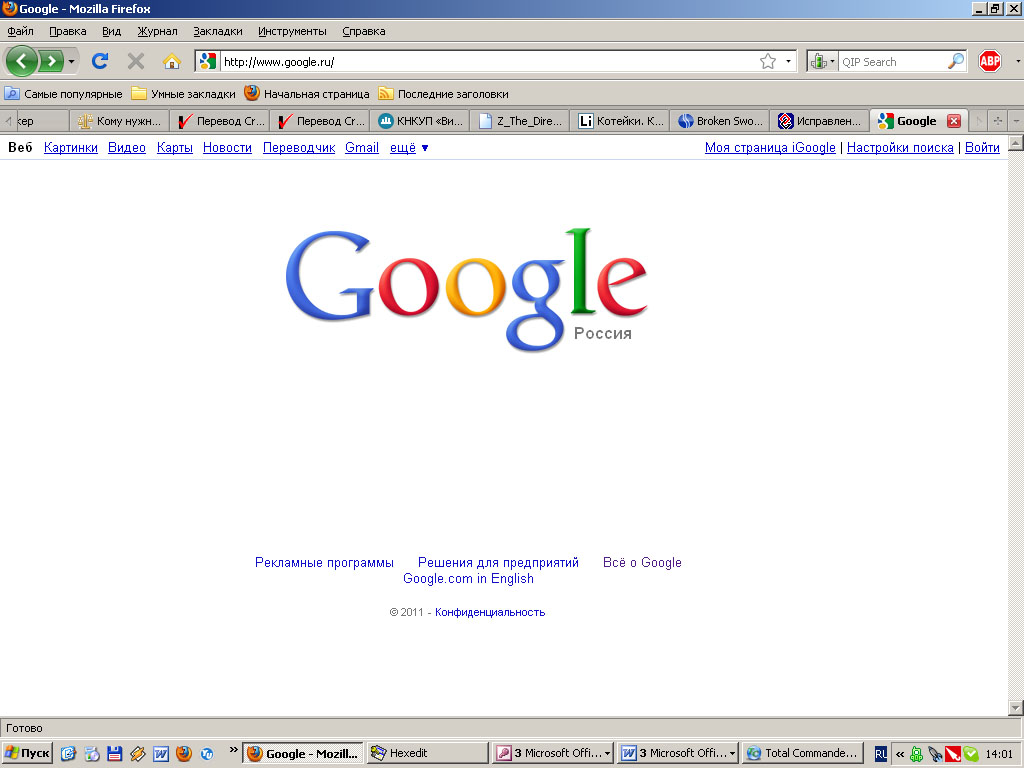Image resolution: width=1024 pixels, height=768 pixels.
Task: Open the Google.com in English link
Action: tap(468, 579)
